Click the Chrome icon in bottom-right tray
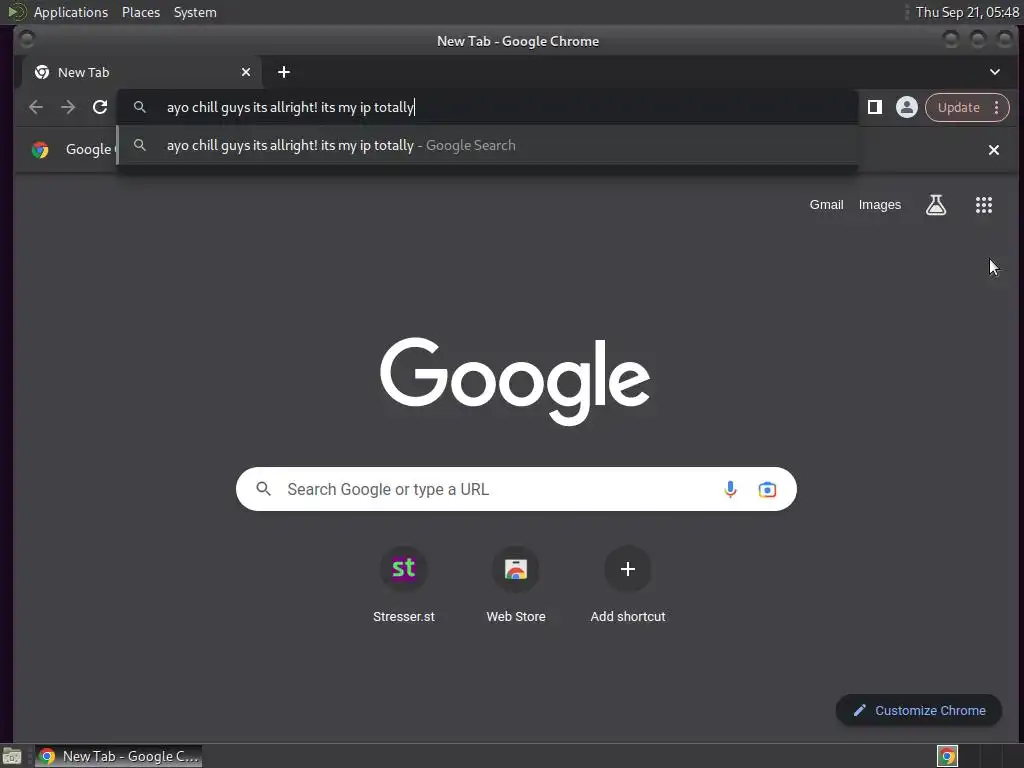Image resolution: width=1024 pixels, height=768 pixels. click(947, 756)
